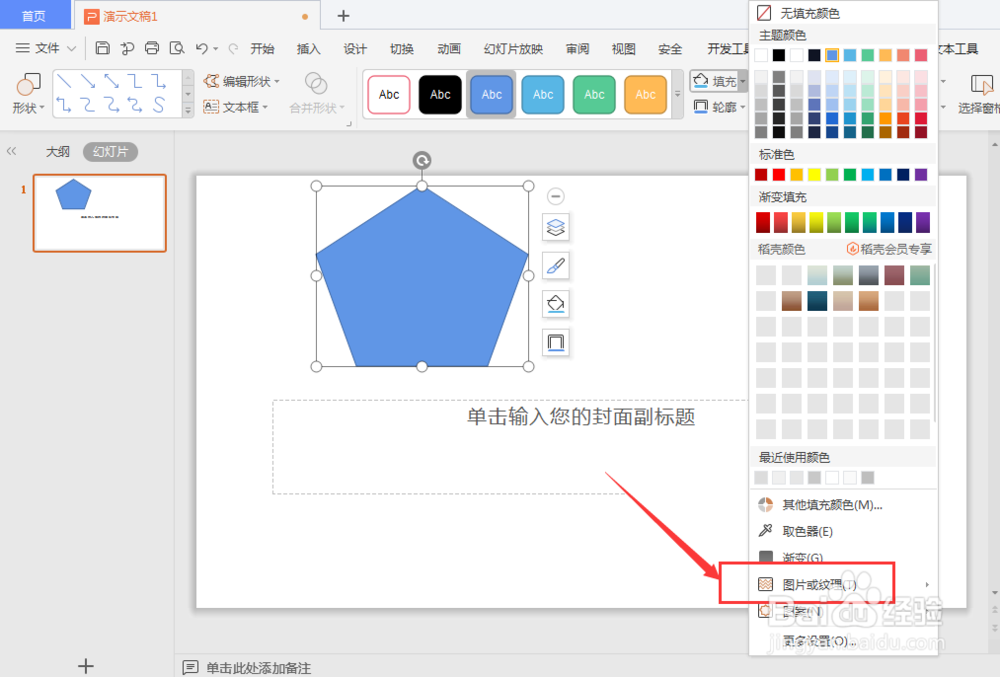Click the 合并形状 merge shapes icon
The width and height of the screenshot is (1000, 677).
coord(316,83)
